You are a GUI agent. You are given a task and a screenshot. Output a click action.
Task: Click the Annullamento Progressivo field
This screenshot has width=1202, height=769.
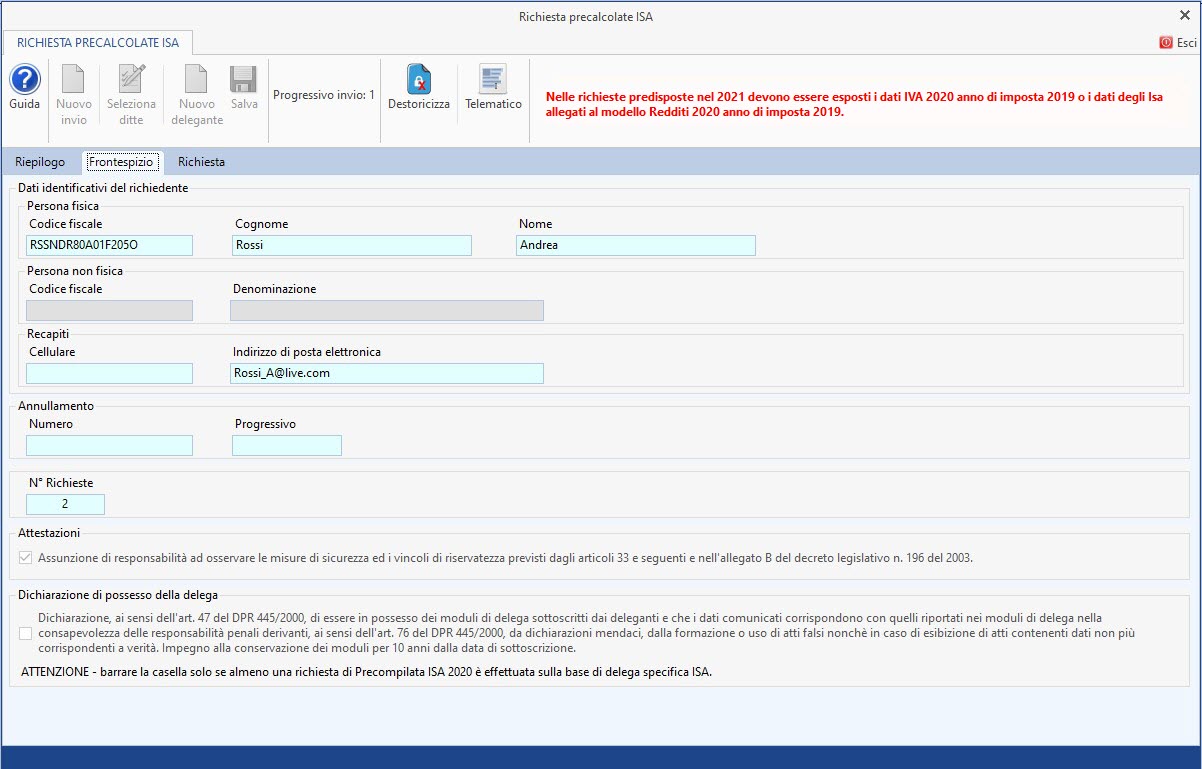287,445
